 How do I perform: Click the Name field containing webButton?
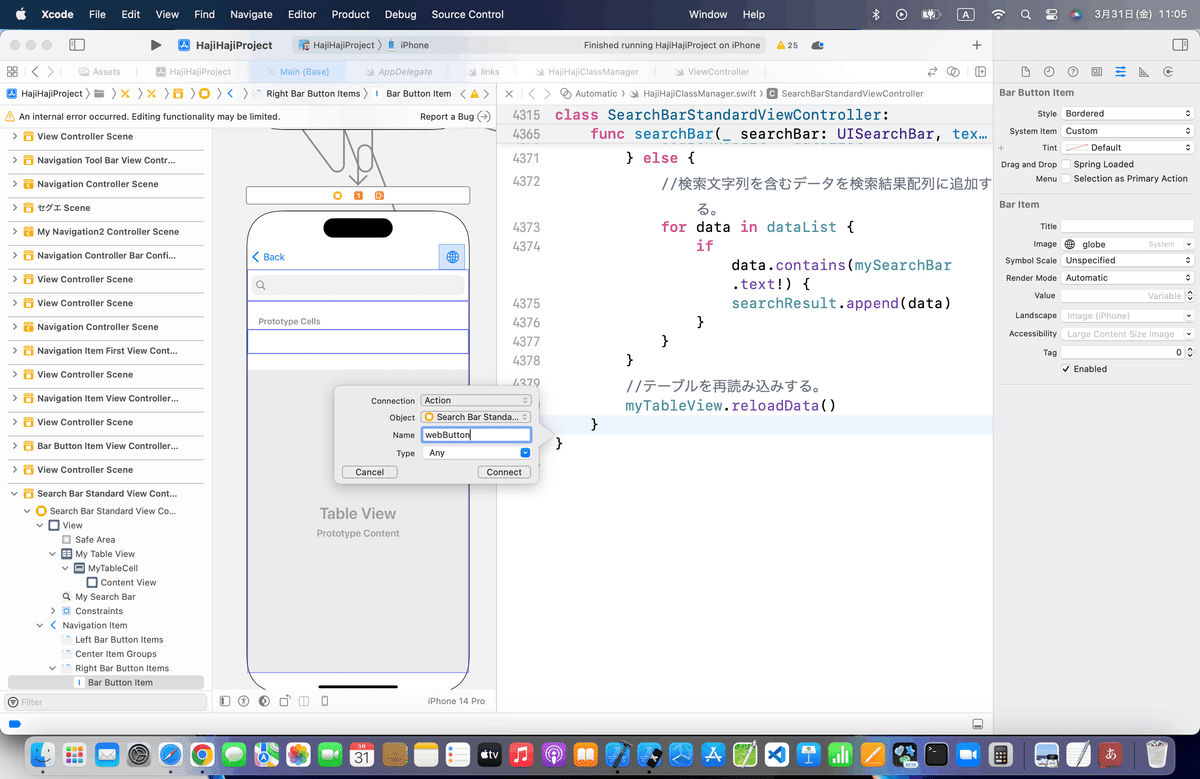coord(476,435)
